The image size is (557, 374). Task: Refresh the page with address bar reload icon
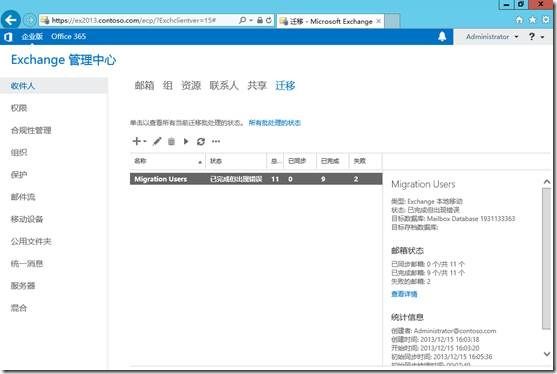click(269, 20)
